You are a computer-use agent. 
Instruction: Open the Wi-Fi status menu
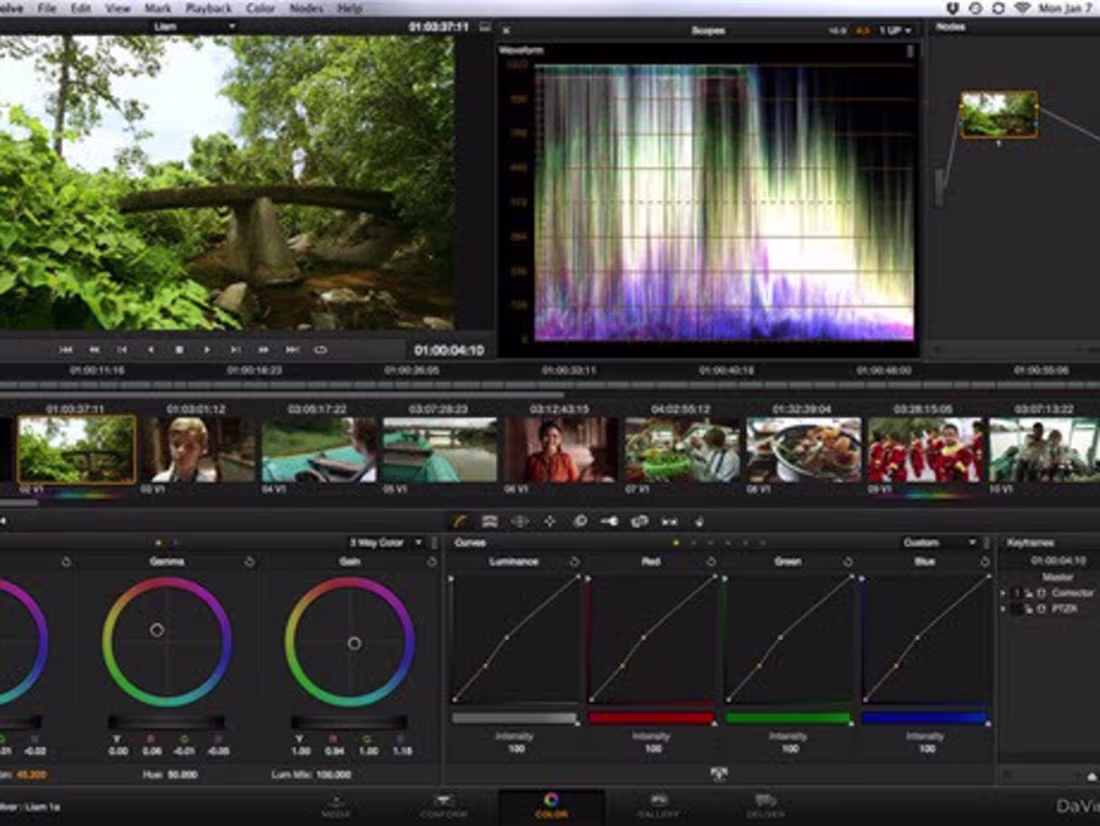tap(1022, 8)
